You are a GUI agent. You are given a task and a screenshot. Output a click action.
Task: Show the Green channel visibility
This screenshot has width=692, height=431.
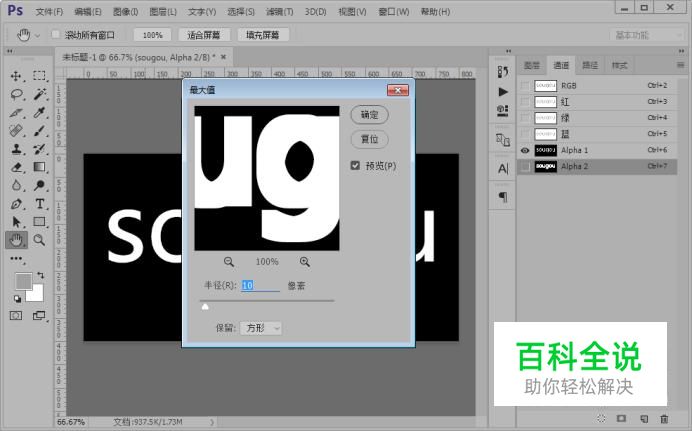click(525, 118)
